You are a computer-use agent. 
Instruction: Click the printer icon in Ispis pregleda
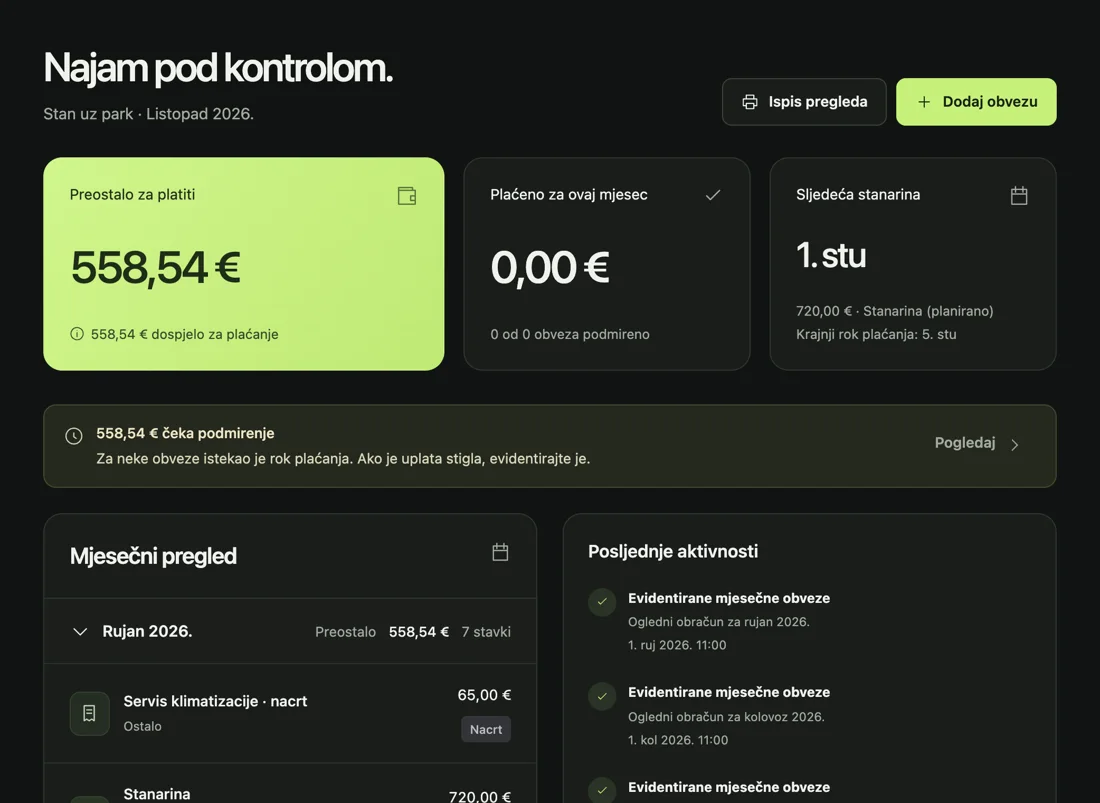[750, 102]
